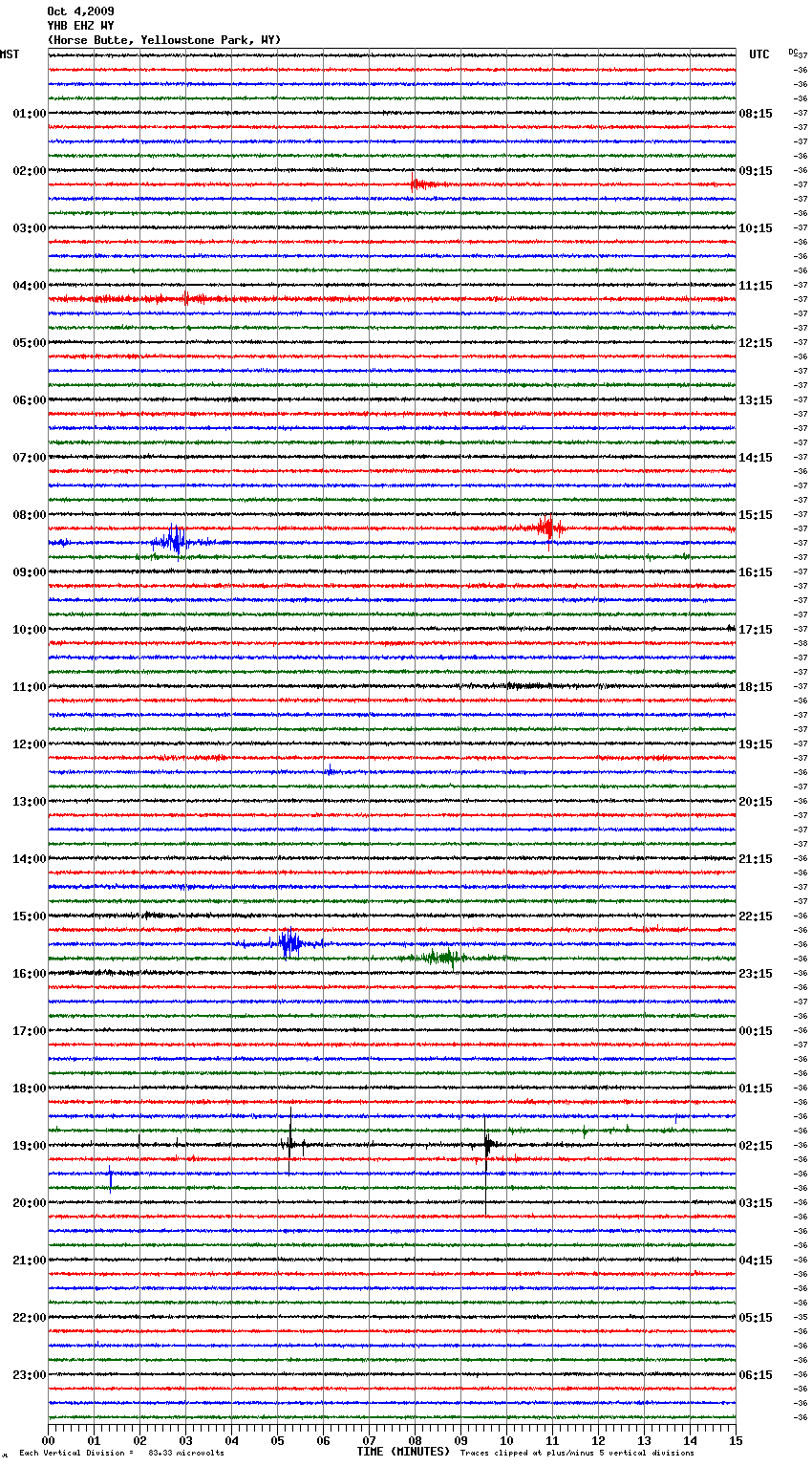Image resolution: width=812 pixels, height=1466 pixels.
Task: Click the '22:15' UTC time label
Action: pyautogui.click(x=756, y=916)
